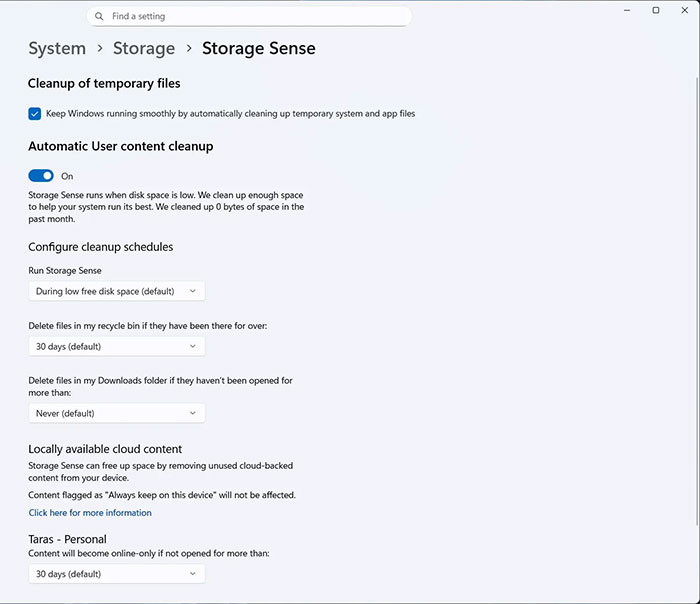Screen dimensions: 700x604
Task: Click the chevron before Storage Sense title
Action: pyautogui.click(x=189, y=49)
